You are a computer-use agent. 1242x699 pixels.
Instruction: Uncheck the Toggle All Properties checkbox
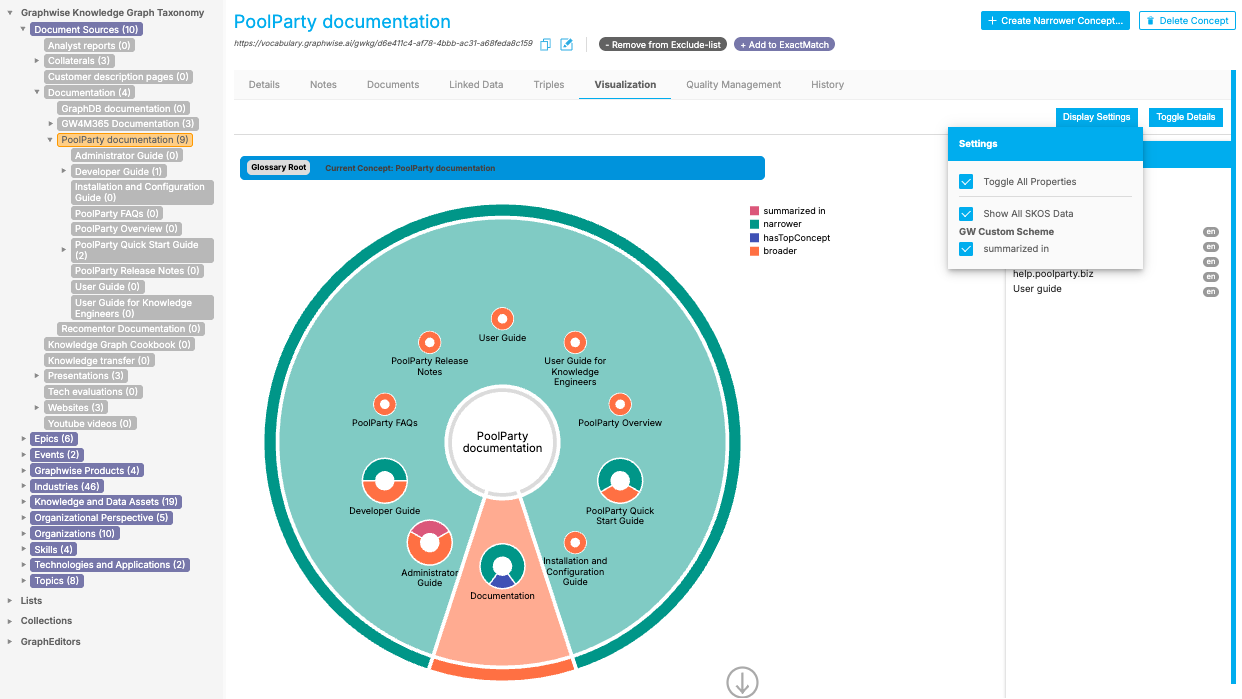click(966, 182)
